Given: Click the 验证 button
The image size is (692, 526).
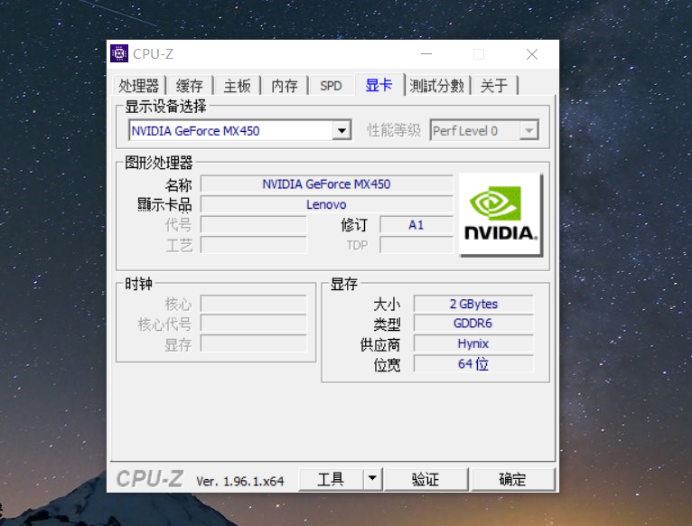Looking at the screenshot, I should click(426, 479).
